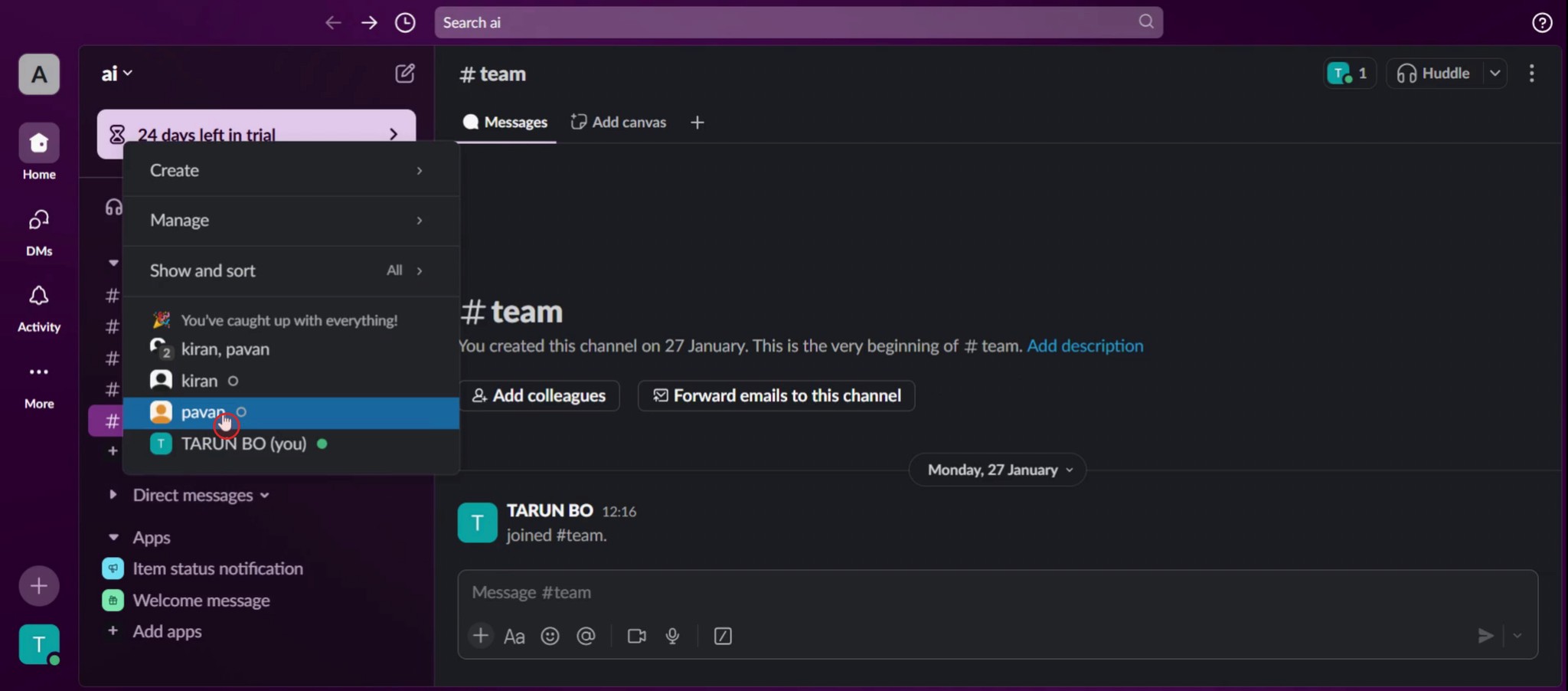Image resolution: width=1568 pixels, height=691 pixels.
Task: Click the Add colleagues button
Action: tap(539, 395)
